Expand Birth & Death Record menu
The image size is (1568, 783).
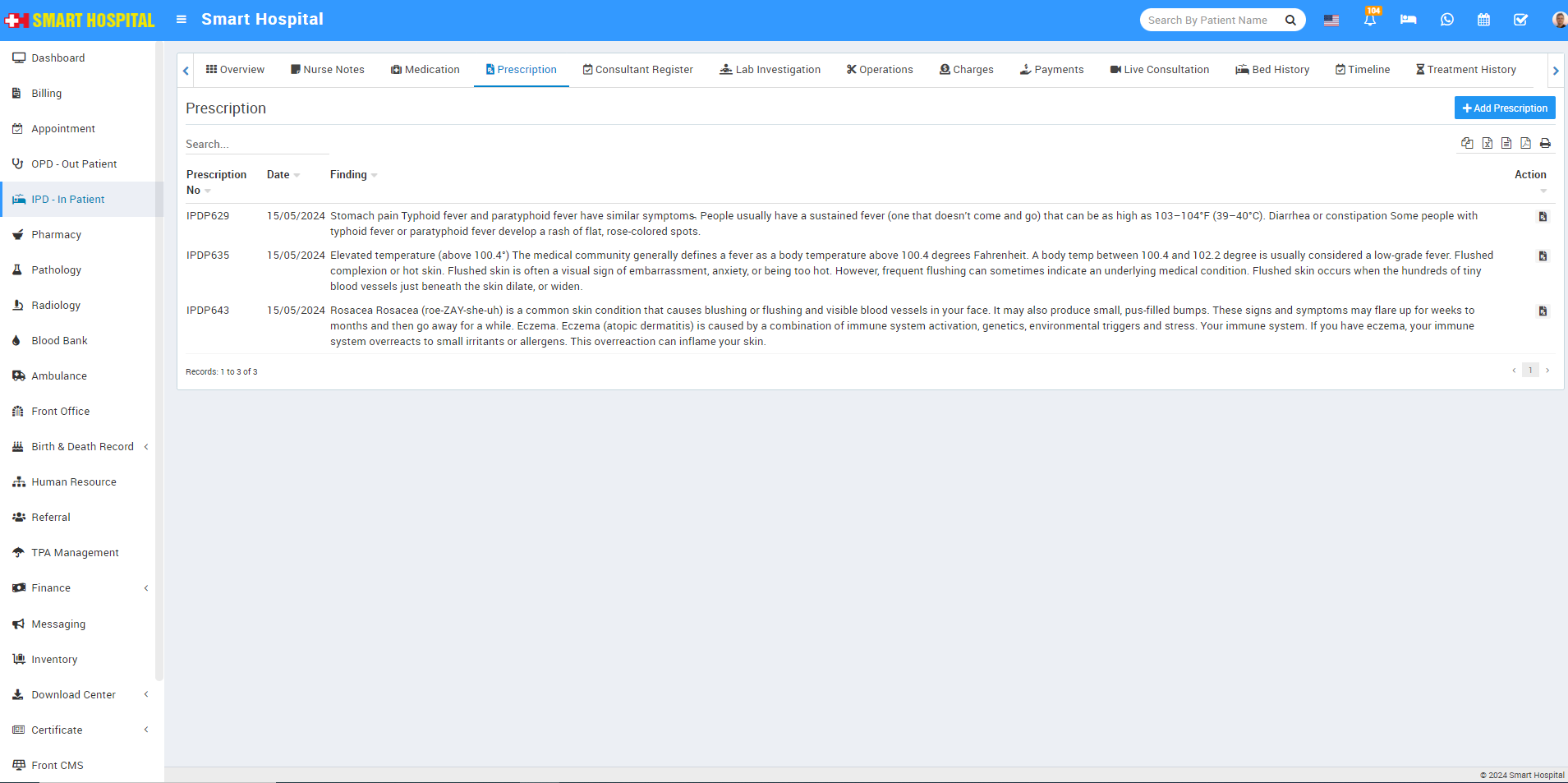[81, 447]
